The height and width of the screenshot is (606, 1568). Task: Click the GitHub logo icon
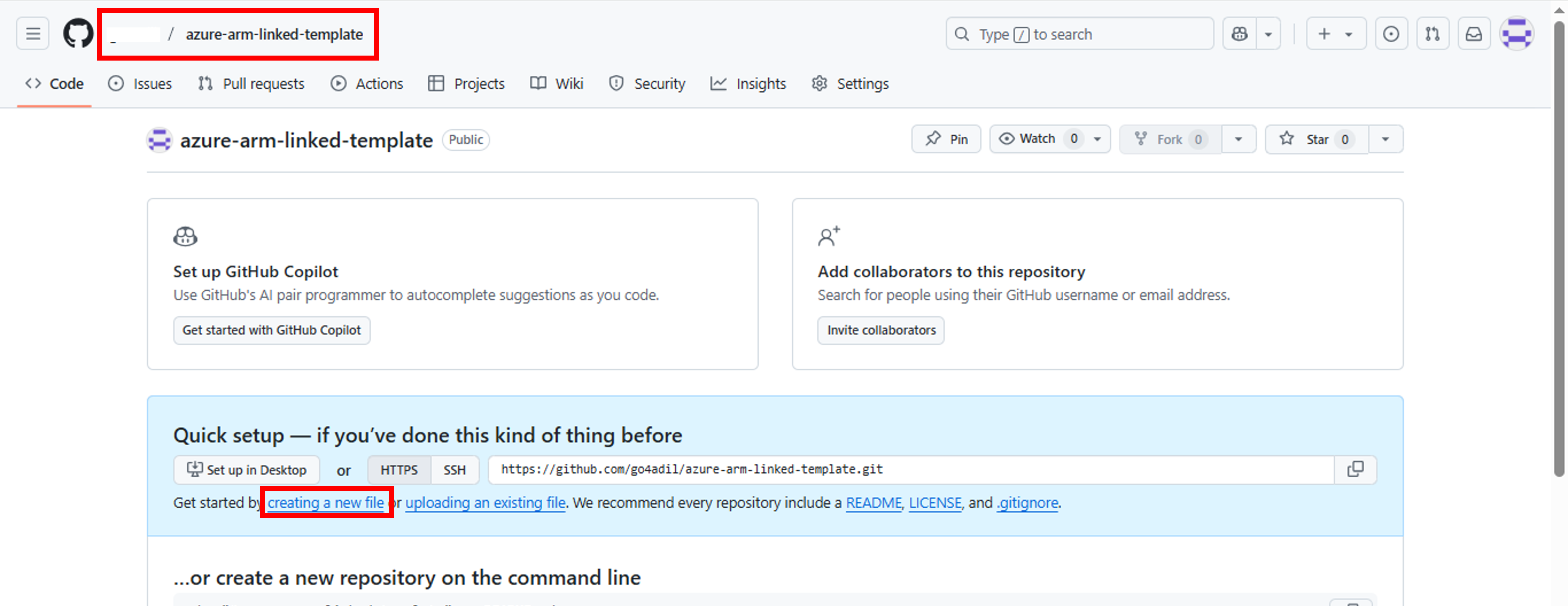77,33
